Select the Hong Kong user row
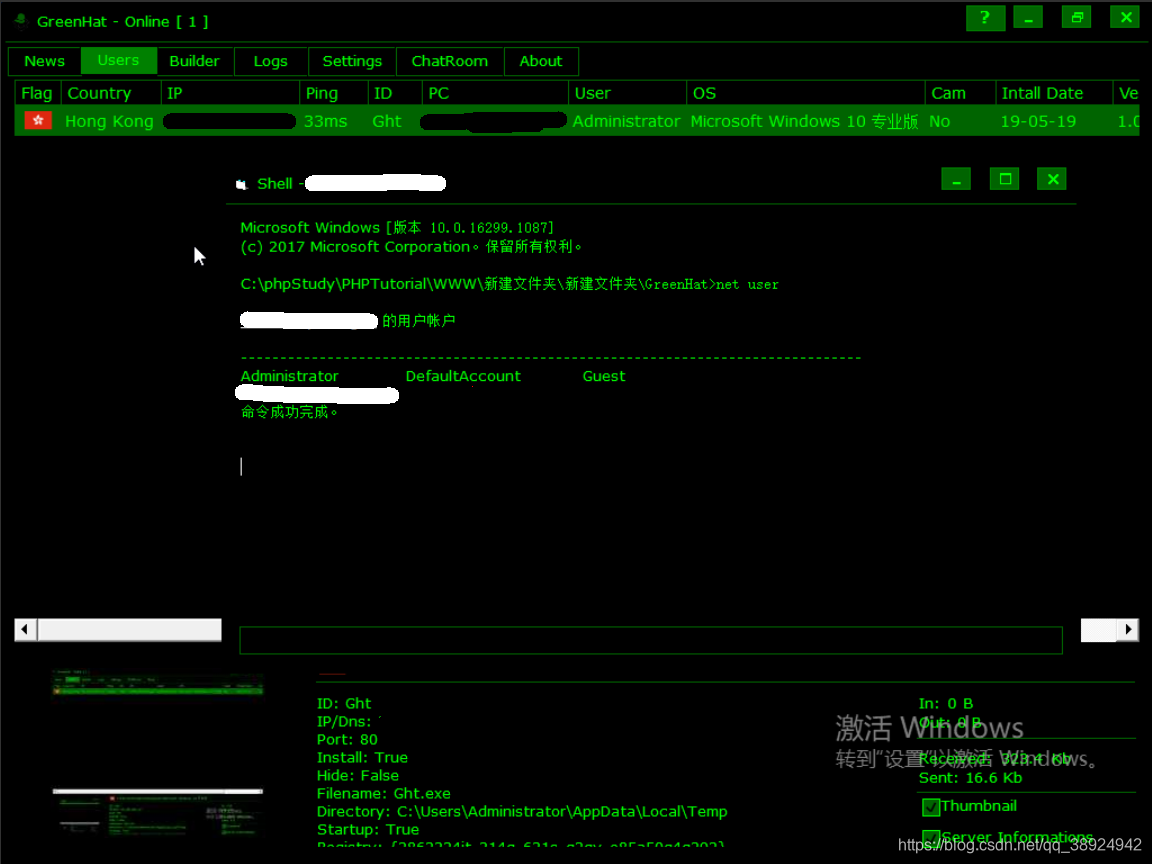The image size is (1152, 864). coord(577,121)
